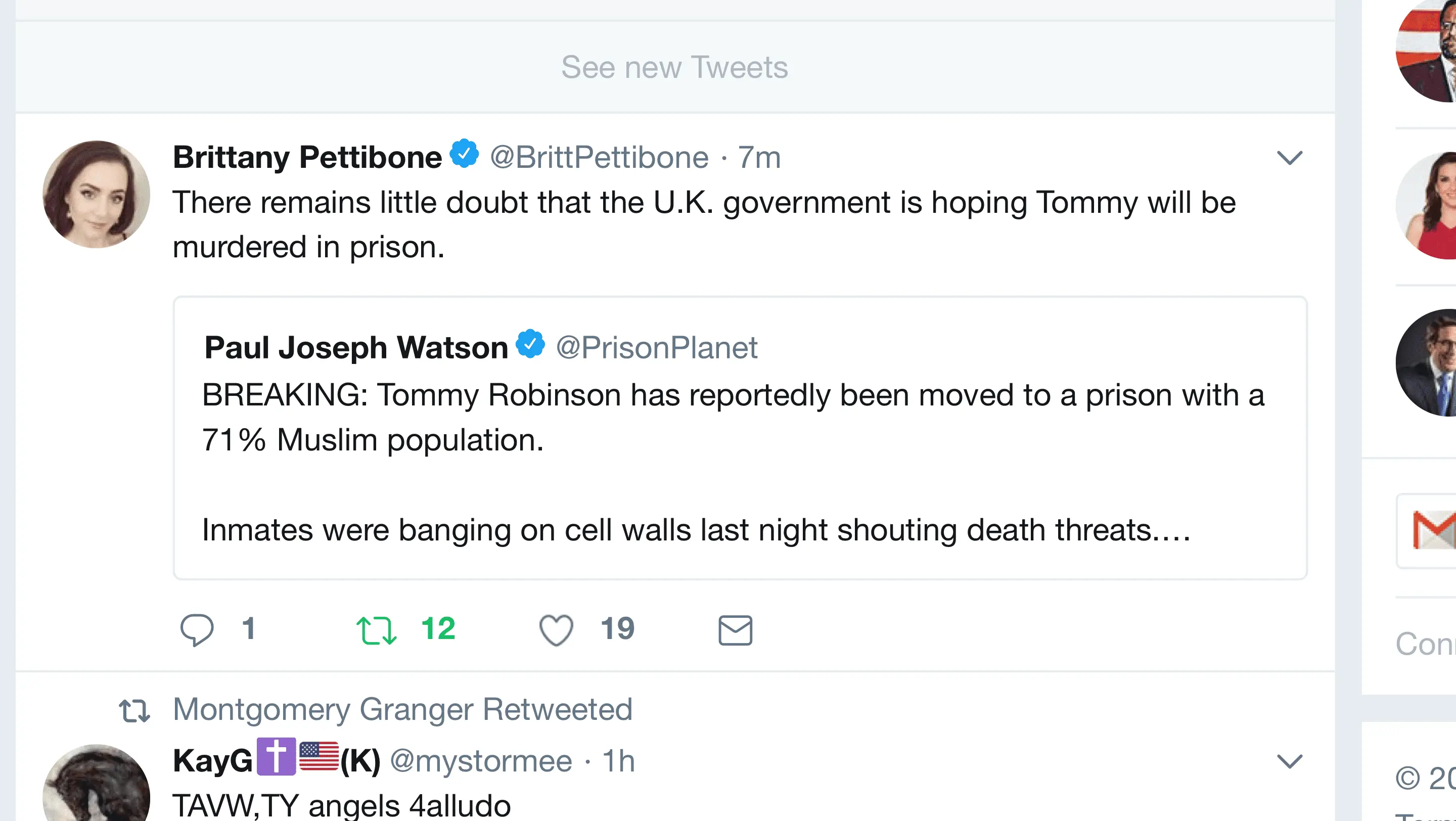Screen dimensions: 1456x821
Task: Click the Montgomery Granger Retweeted label
Action: (x=402, y=709)
